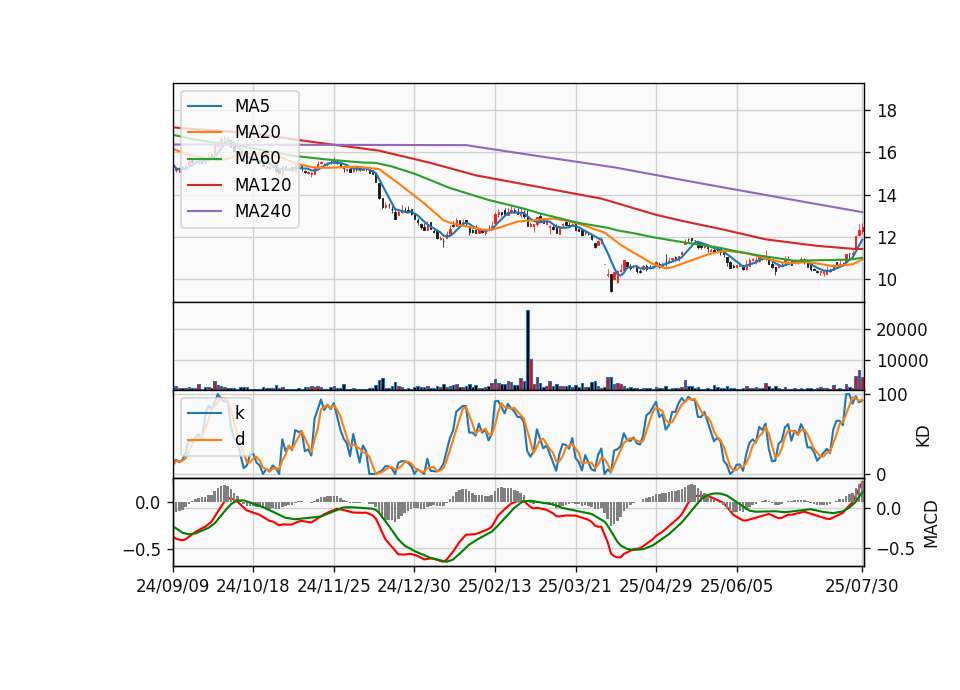Click the MA20 legend label
The image size is (960, 690).
click(258, 132)
